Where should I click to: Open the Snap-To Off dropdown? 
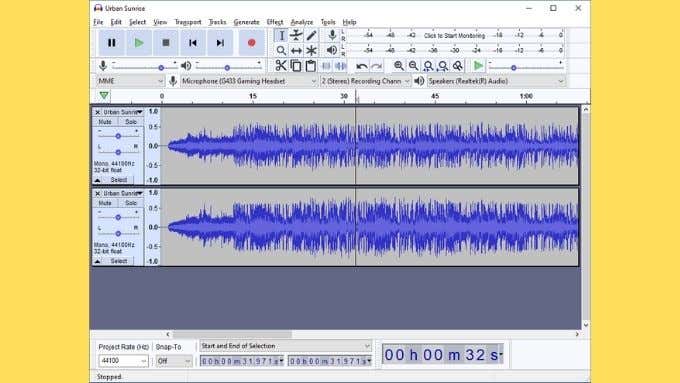click(174, 361)
